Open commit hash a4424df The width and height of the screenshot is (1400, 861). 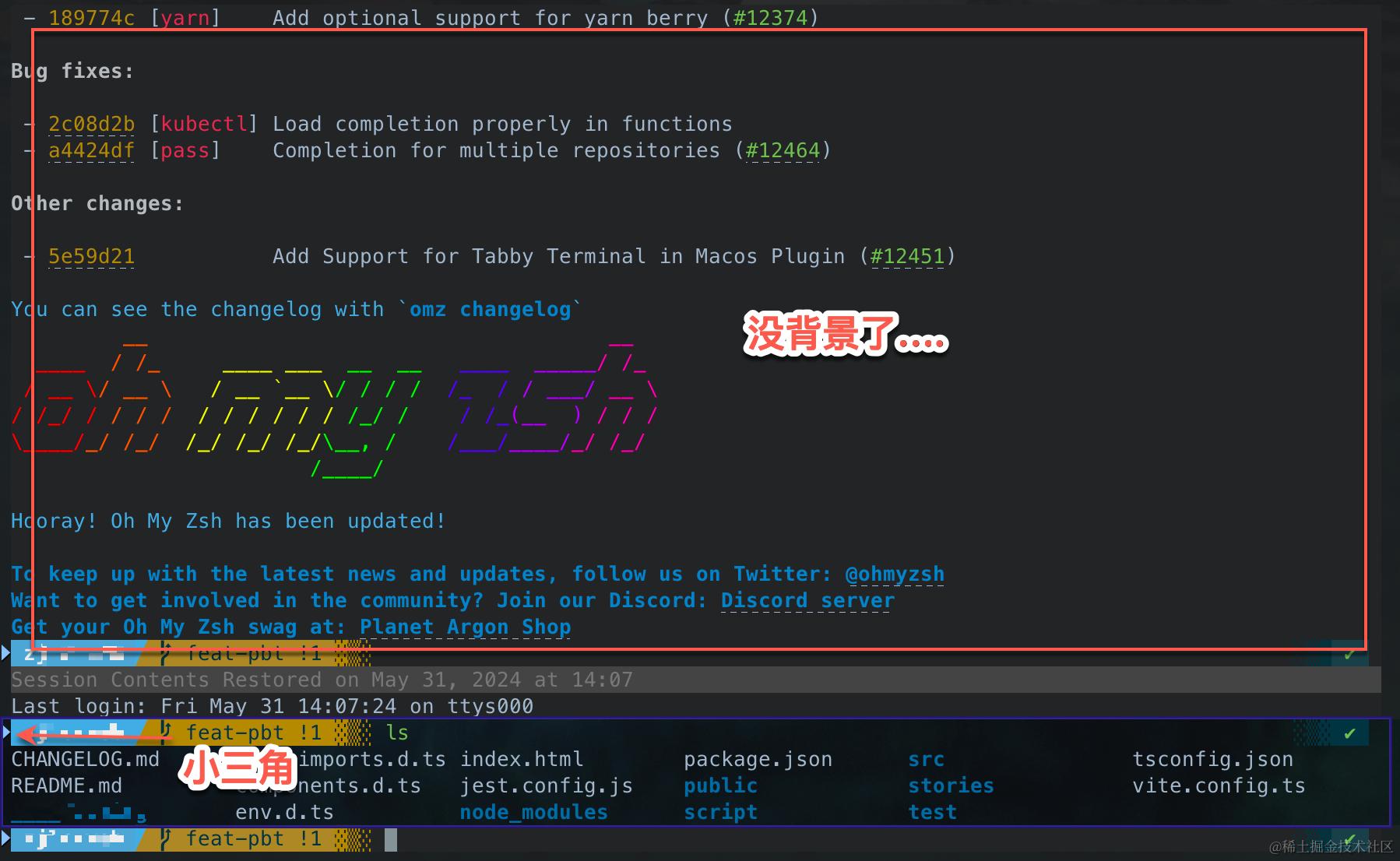point(92,150)
